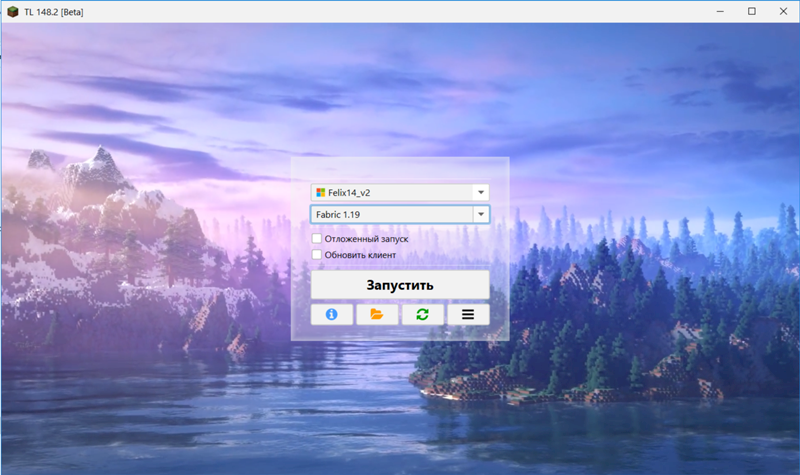Expand the Fabric 1.19 version dropdown arrow
Screen dimensions: 800x475
481,214
